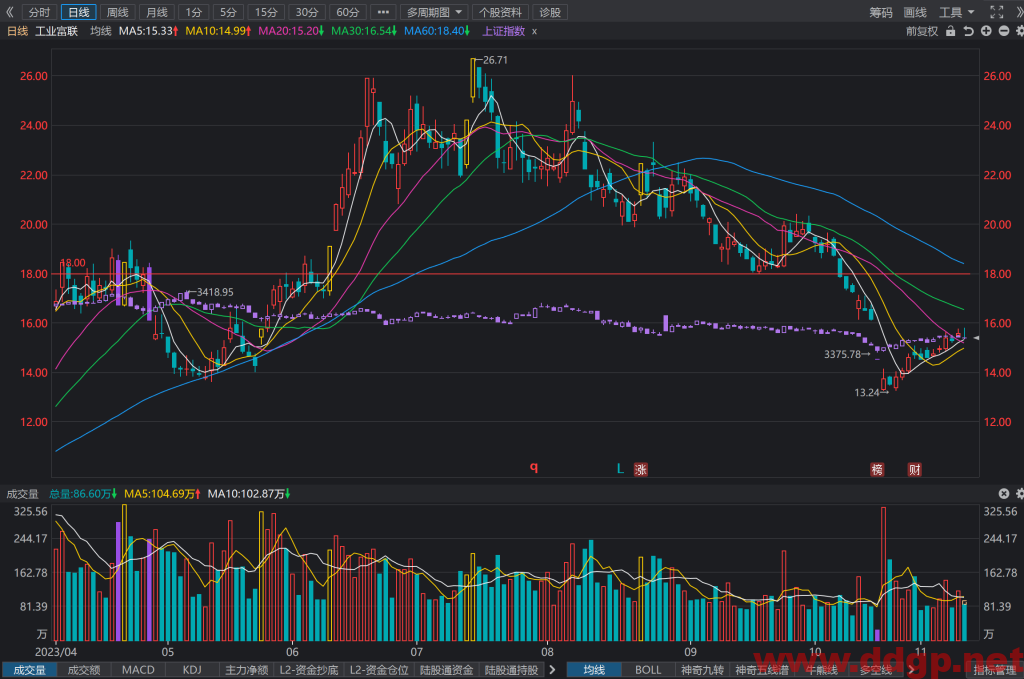Toggle fullscreen with the expand arrows icon
1024x679 pixels.
pyautogui.click(x=997, y=12)
